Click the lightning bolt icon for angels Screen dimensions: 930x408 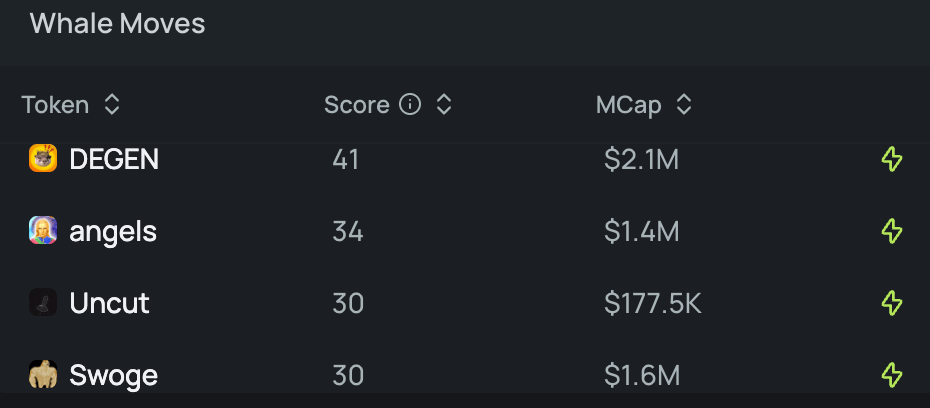click(x=891, y=231)
